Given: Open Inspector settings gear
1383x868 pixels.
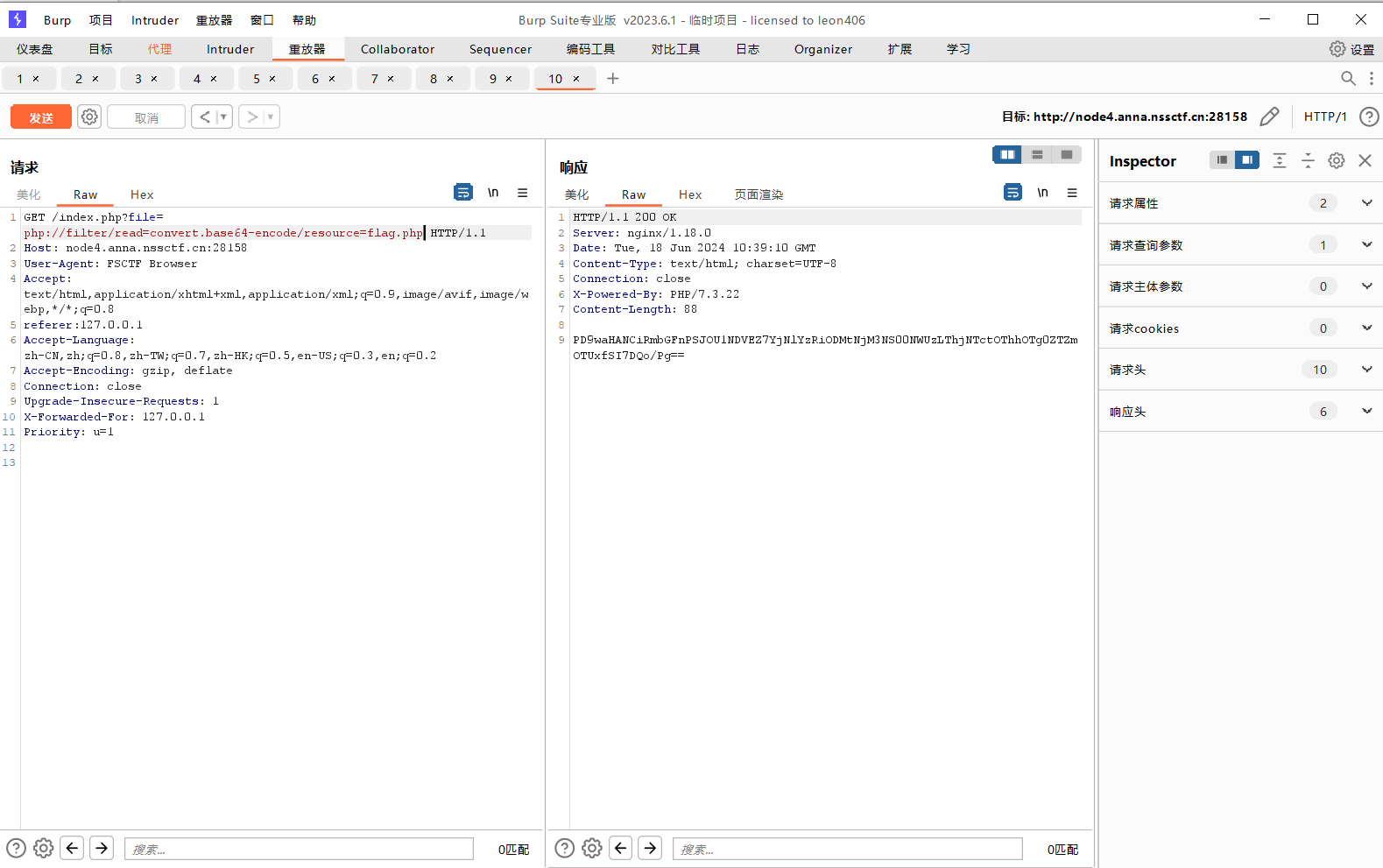Looking at the screenshot, I should coord(1337,160).
